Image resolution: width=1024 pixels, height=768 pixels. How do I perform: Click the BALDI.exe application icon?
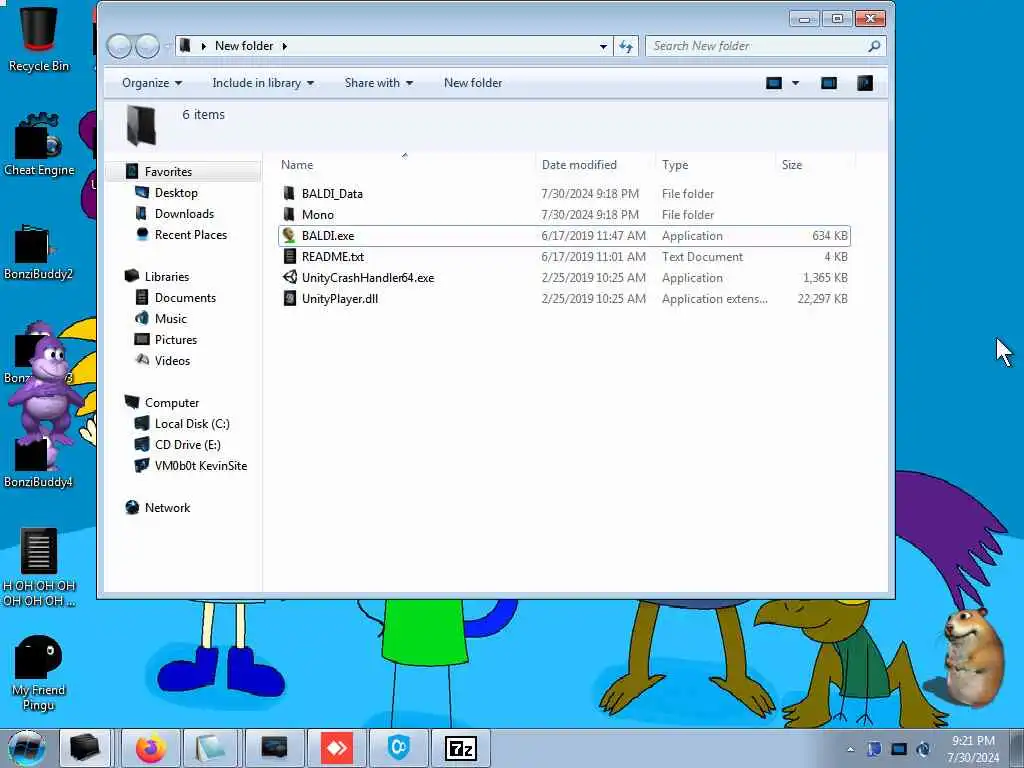[x=289, y=236]
